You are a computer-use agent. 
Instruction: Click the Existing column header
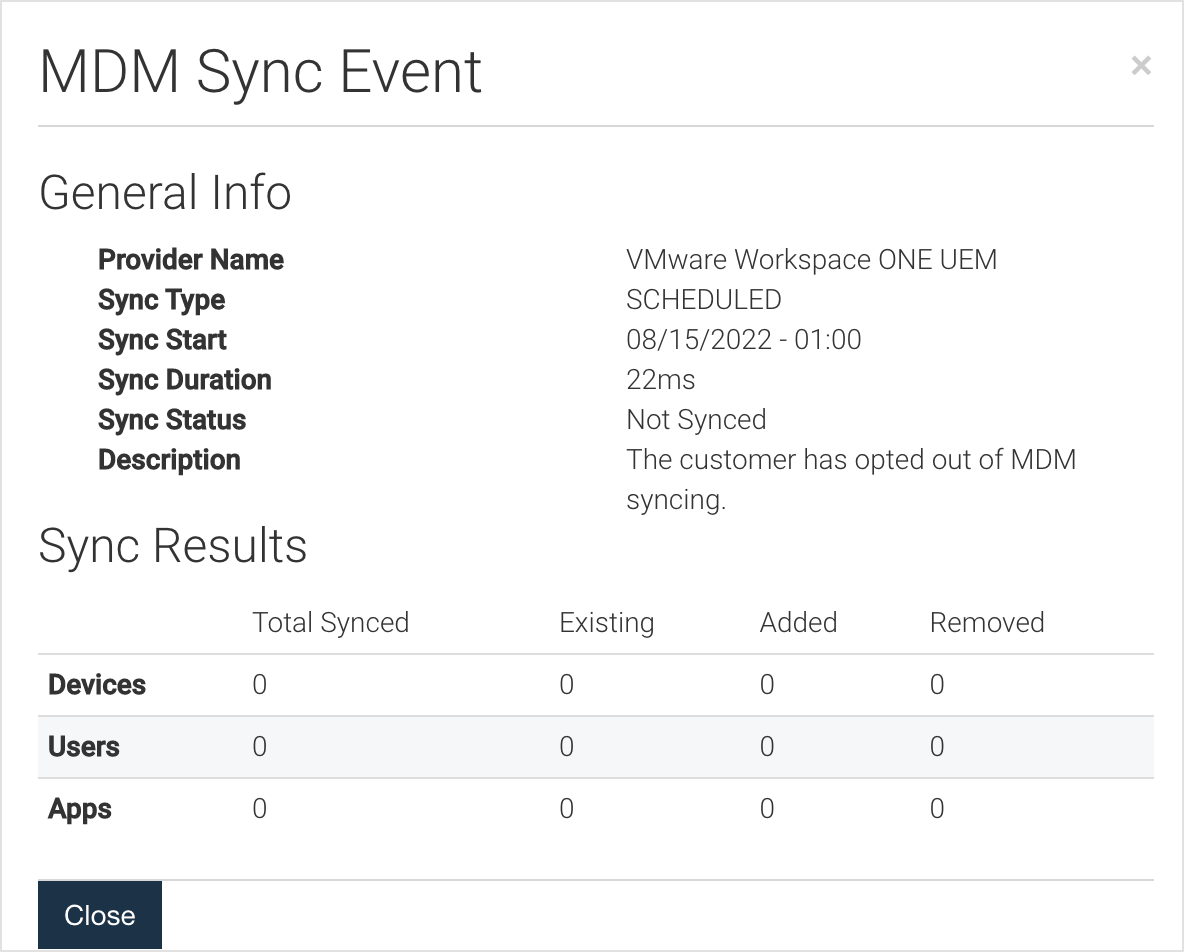pyautogui.click(x=606, y=622)
